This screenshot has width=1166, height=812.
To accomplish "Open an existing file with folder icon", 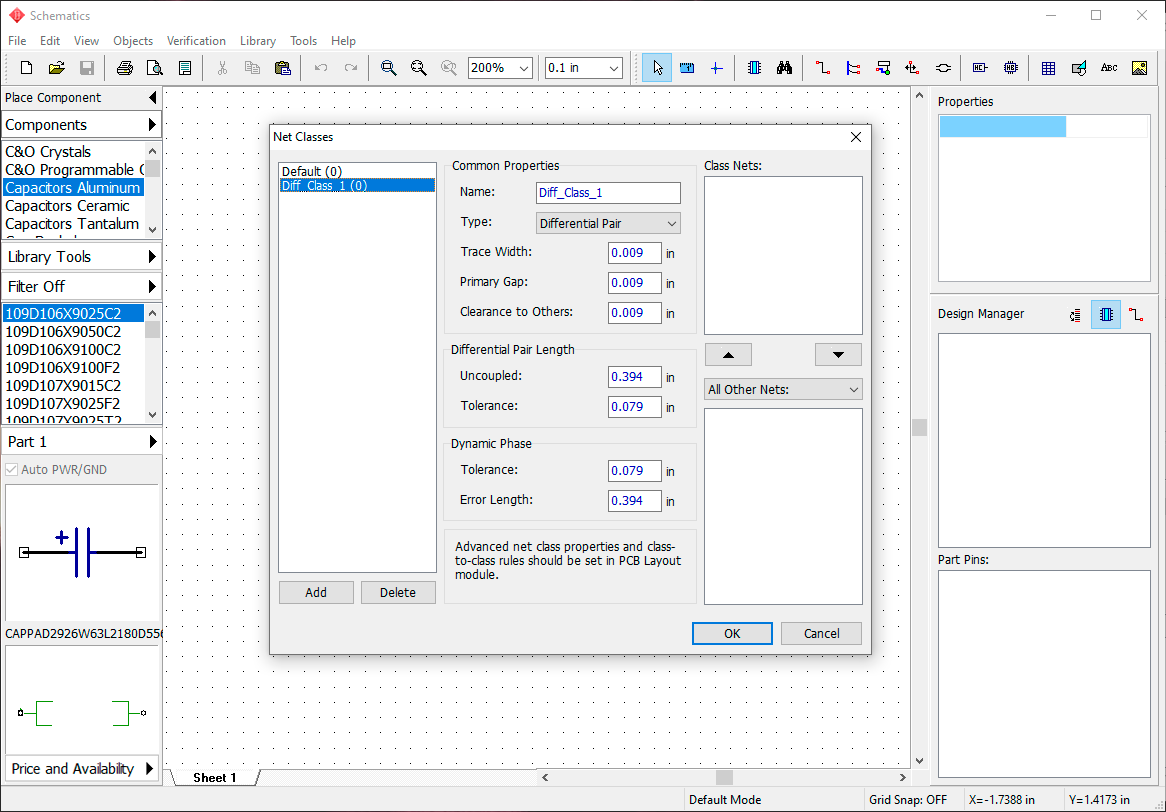I will point(57,68).
